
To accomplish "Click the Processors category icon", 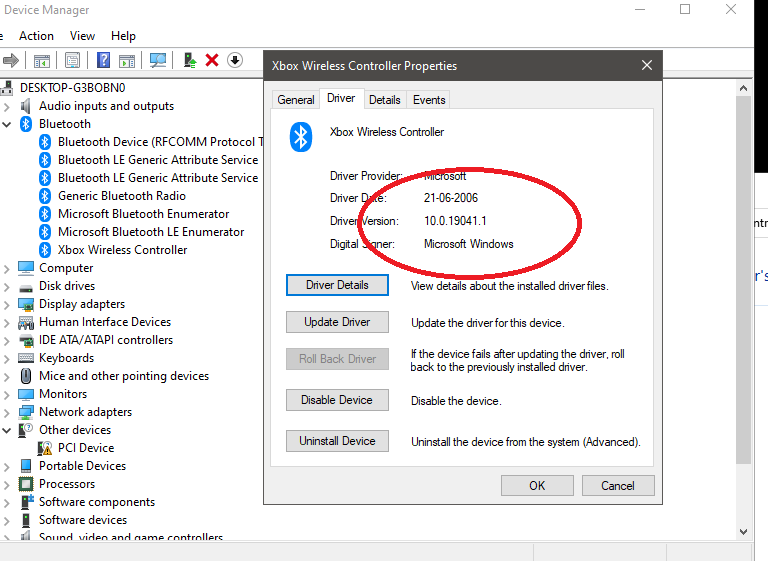I will 26,484.
